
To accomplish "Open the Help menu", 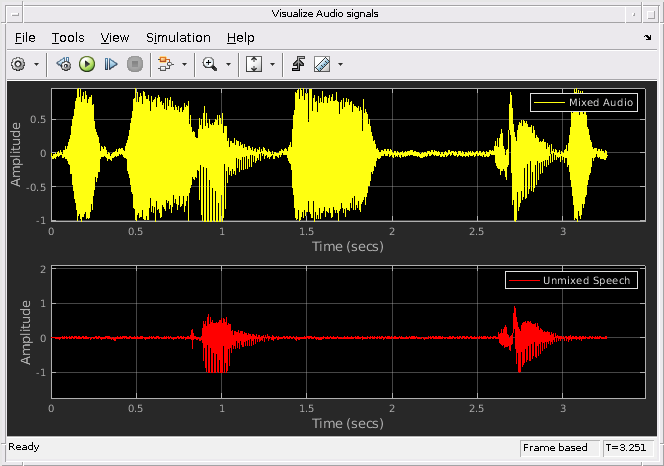I will (x=241, y=38).
